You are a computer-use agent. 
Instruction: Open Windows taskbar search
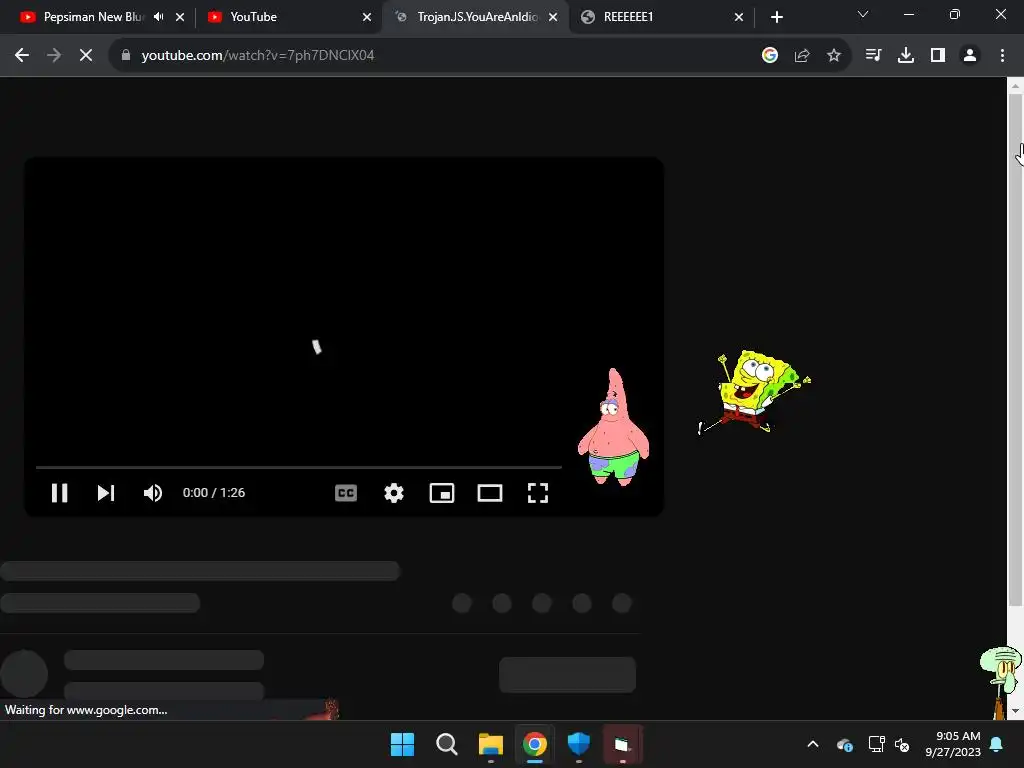coord(447,744)
